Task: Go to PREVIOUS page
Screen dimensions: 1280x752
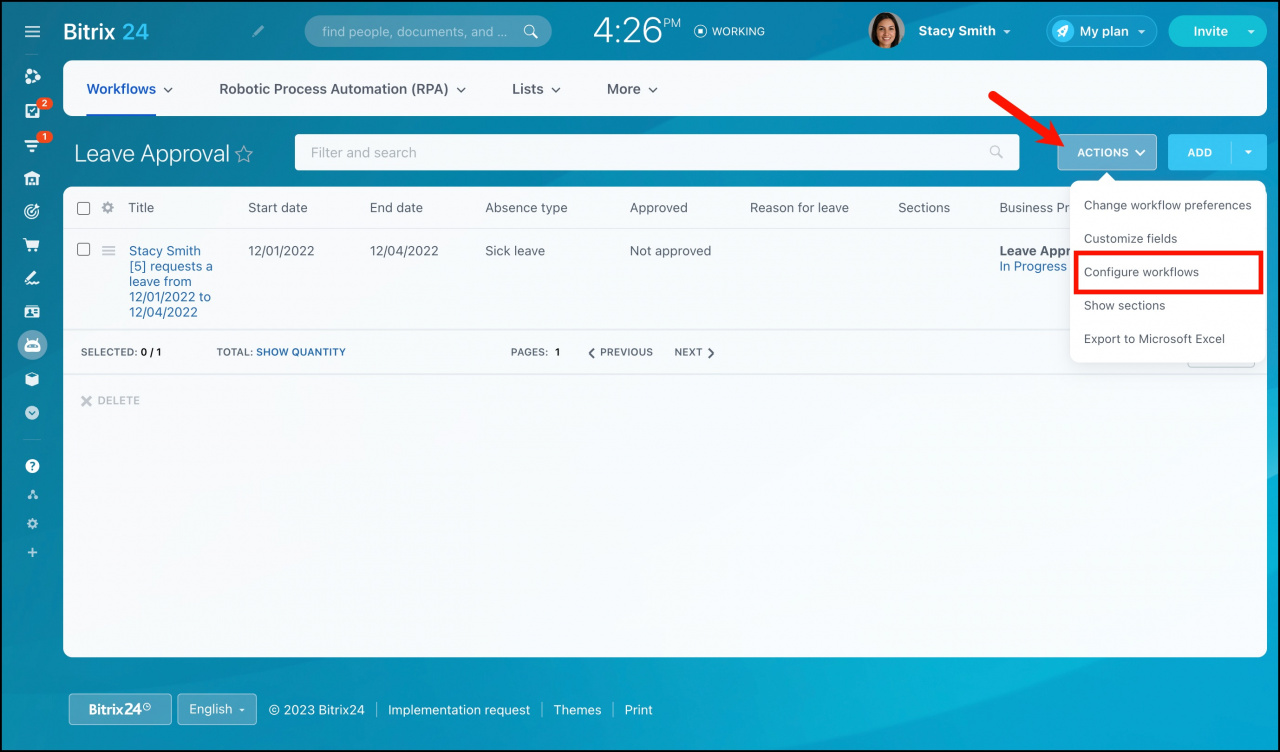Action: 620,352
